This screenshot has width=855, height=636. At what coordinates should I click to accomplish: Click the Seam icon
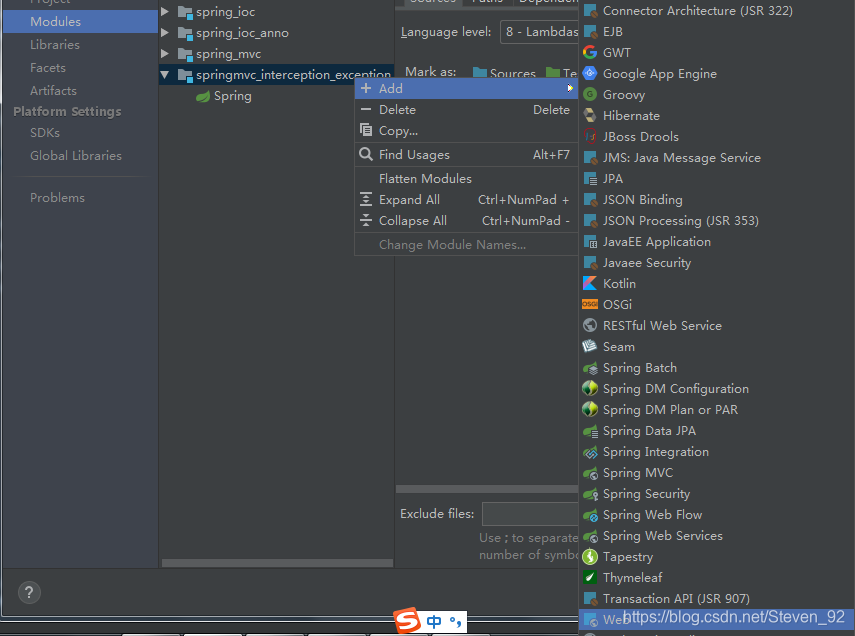pos(590,346)
